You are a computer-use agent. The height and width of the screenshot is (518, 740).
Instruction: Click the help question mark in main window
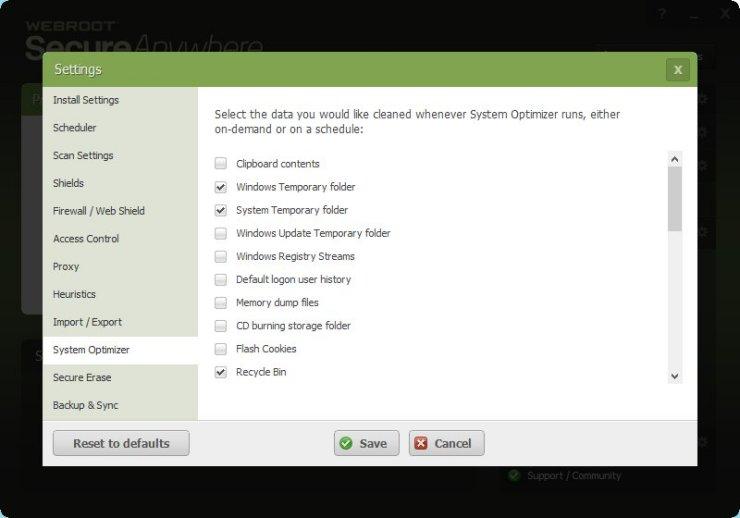coord(662,15)
